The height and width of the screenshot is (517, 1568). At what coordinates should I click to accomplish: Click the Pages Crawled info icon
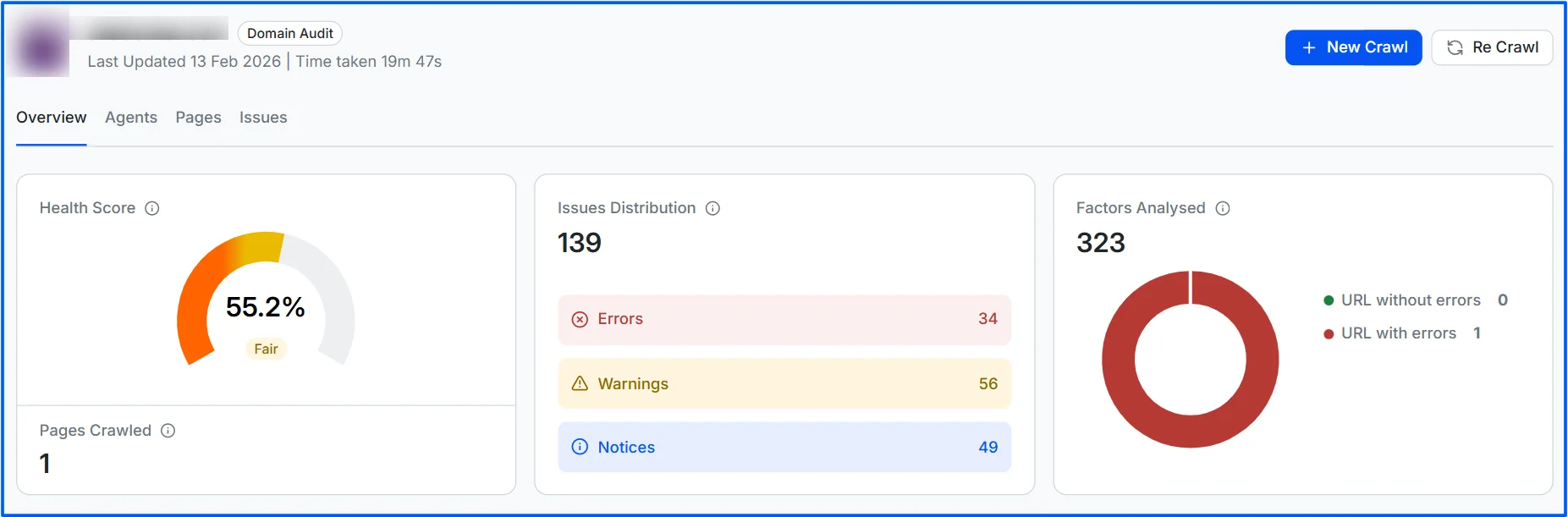(x=168, y=431)
